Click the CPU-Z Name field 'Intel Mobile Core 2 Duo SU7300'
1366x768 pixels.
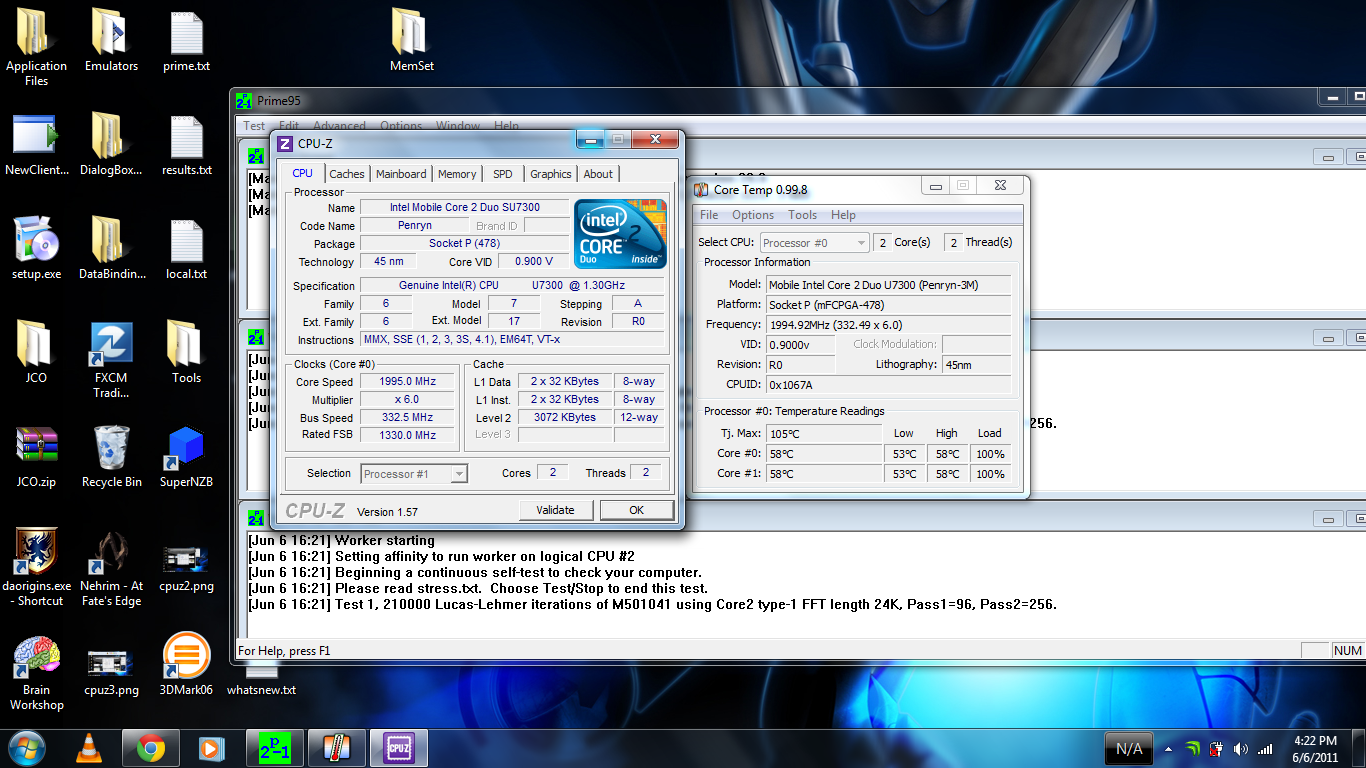464,208
